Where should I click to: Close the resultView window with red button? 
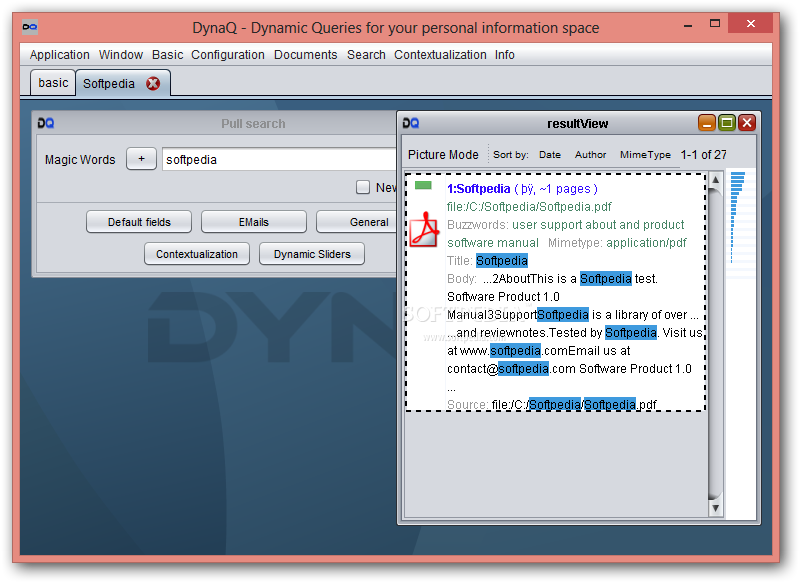(746, 123)
